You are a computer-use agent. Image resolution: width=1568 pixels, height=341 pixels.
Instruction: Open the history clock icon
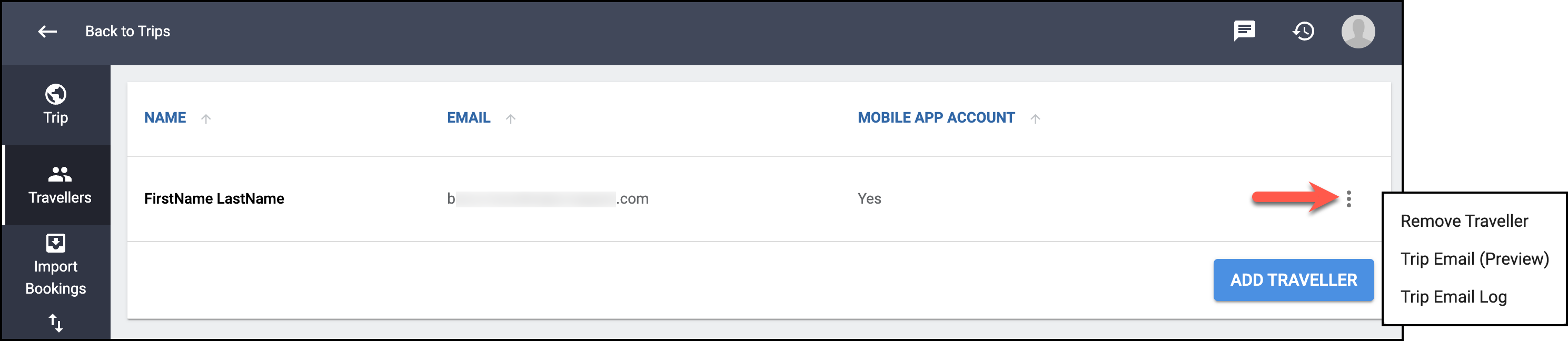point(1303,31)
